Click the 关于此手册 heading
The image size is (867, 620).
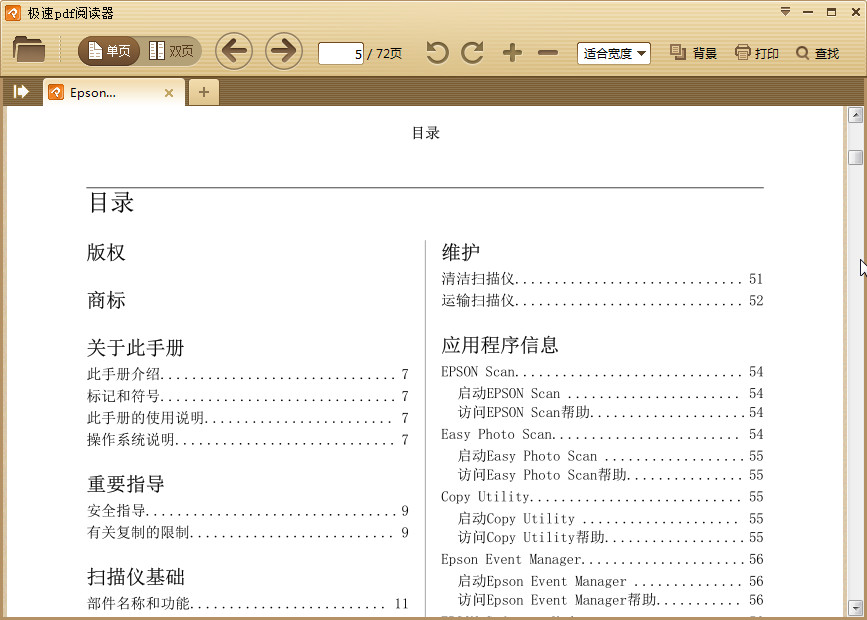coord(135,348)
